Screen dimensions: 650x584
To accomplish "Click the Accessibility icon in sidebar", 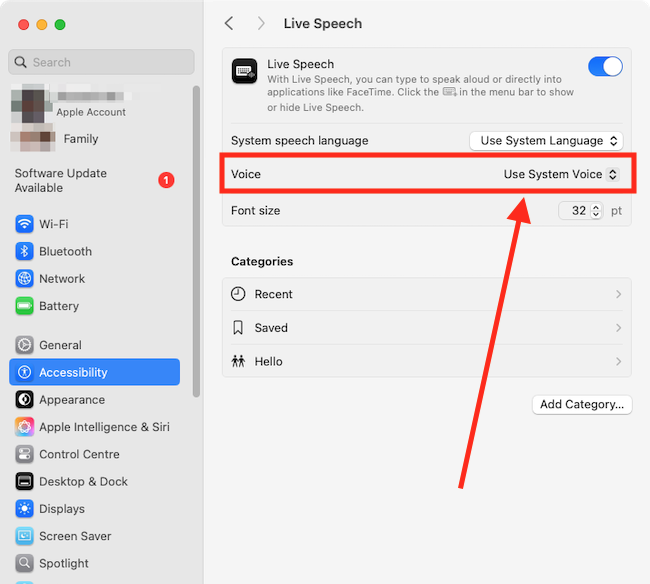I will [x=24, y=373].
